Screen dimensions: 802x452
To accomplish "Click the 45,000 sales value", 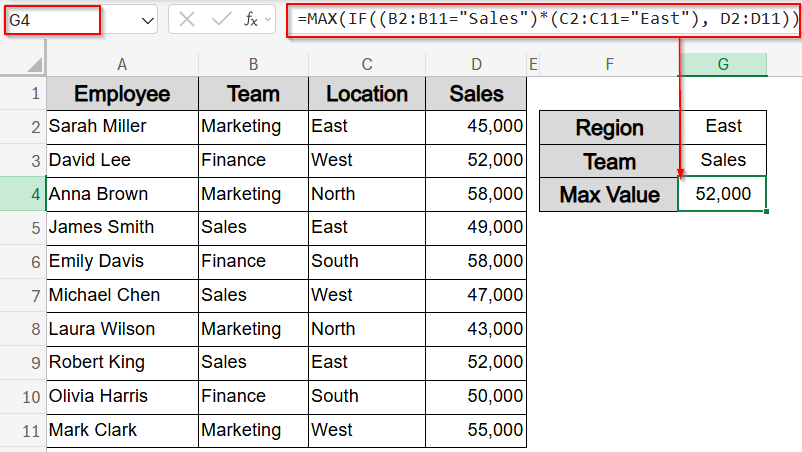I will [476, 126].
